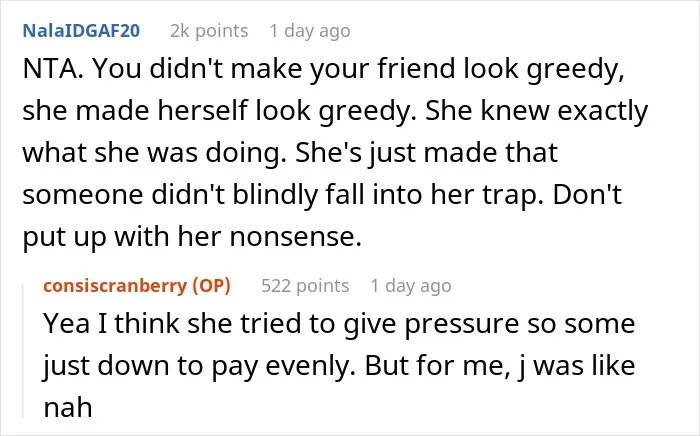Click the phrase 'She knew exactly'

coord(536,112)
